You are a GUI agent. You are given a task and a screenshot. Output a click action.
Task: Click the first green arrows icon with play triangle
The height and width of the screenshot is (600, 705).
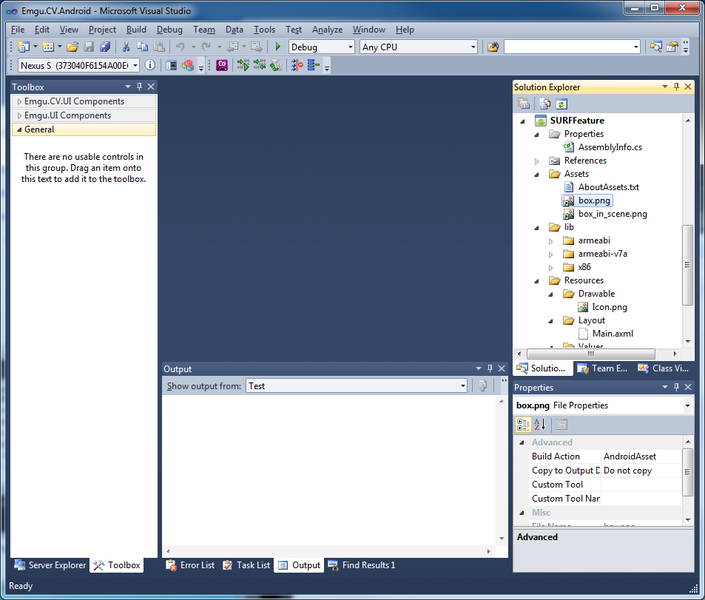pos(243,66)
